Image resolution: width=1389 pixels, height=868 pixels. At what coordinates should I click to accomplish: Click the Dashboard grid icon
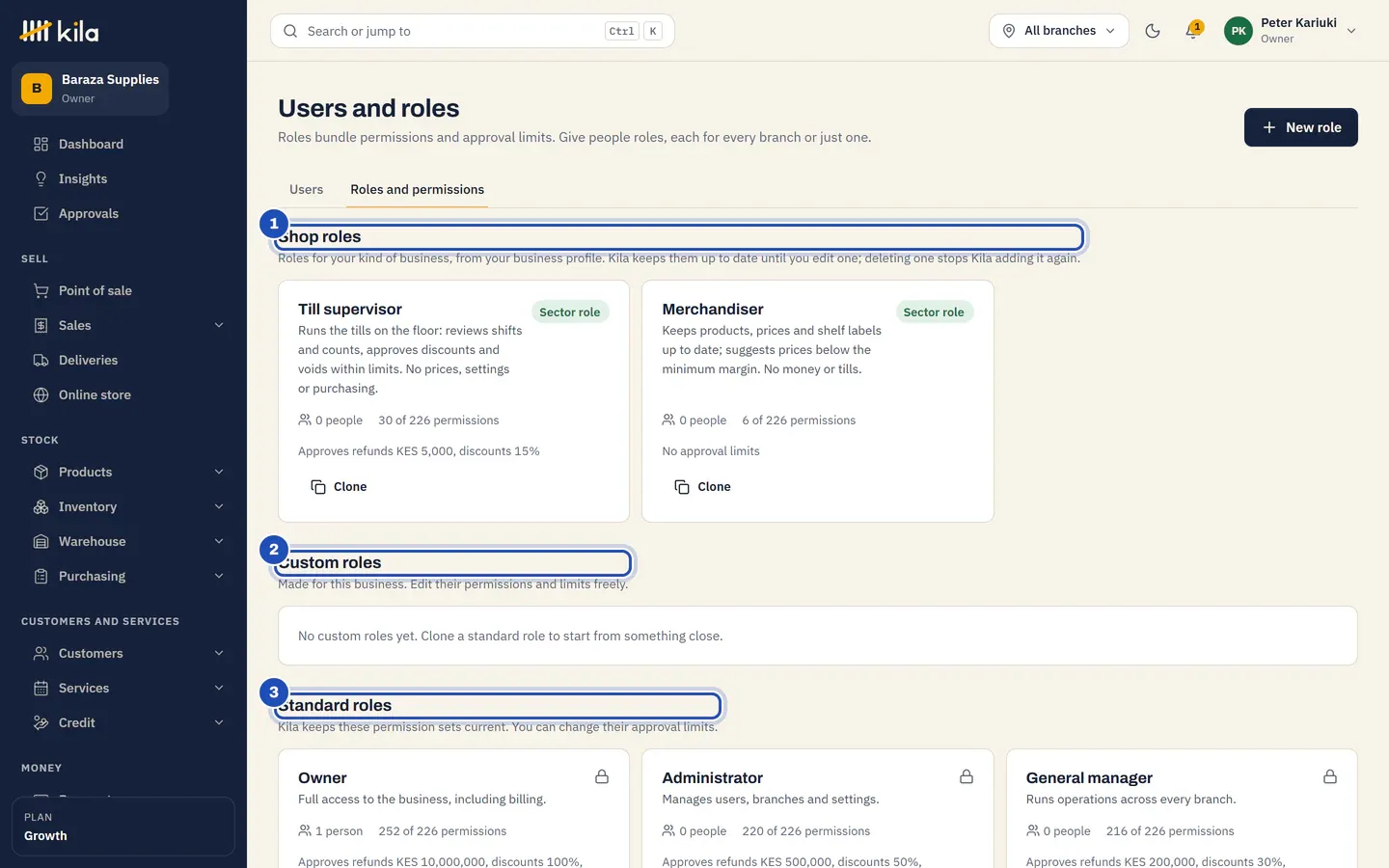[x=41, y=145]
